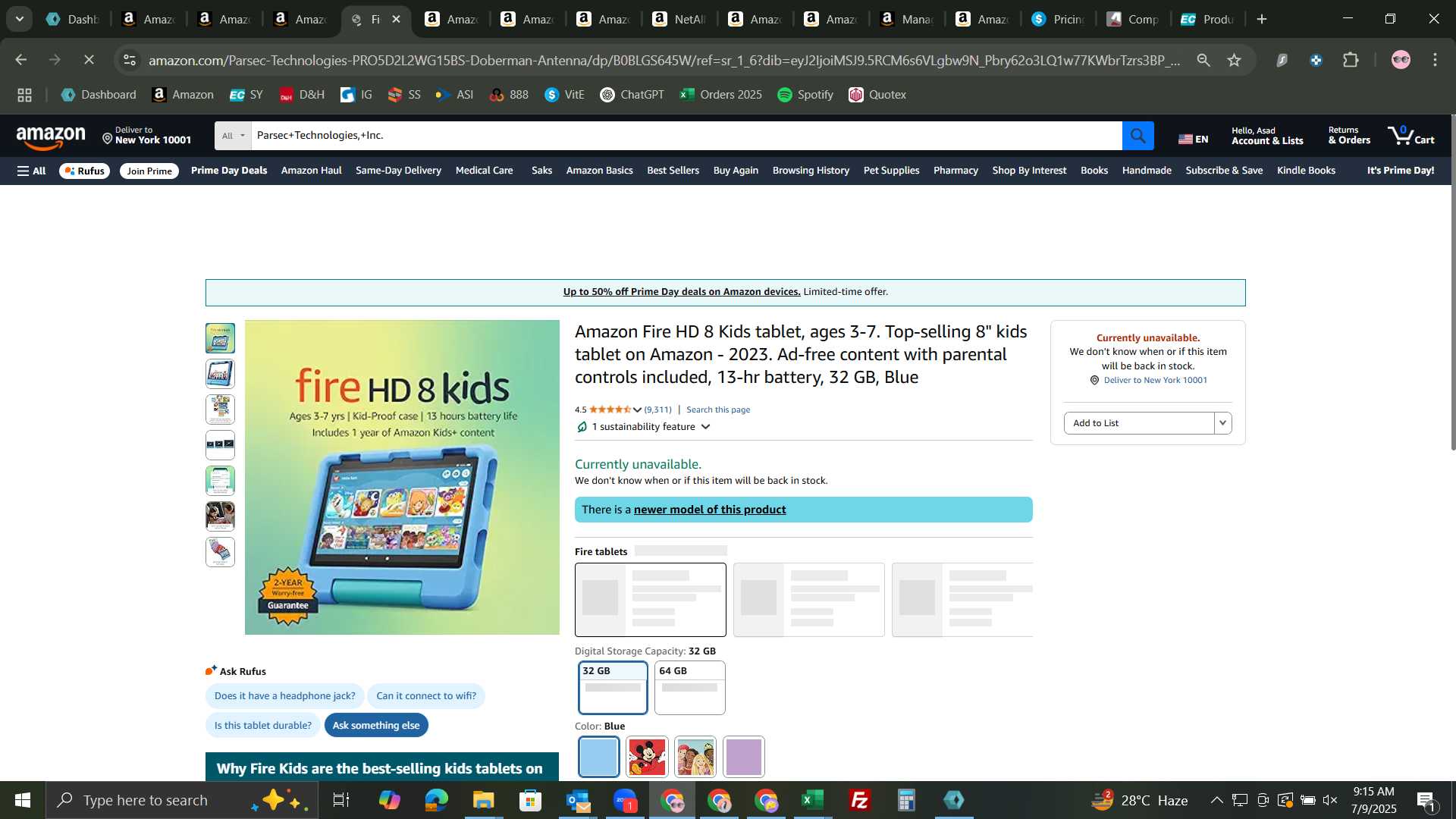The height and width of the screenshot is (819, 1456).
Task: Open ChatGPT bookmark
Action: (x=632, y=95)
